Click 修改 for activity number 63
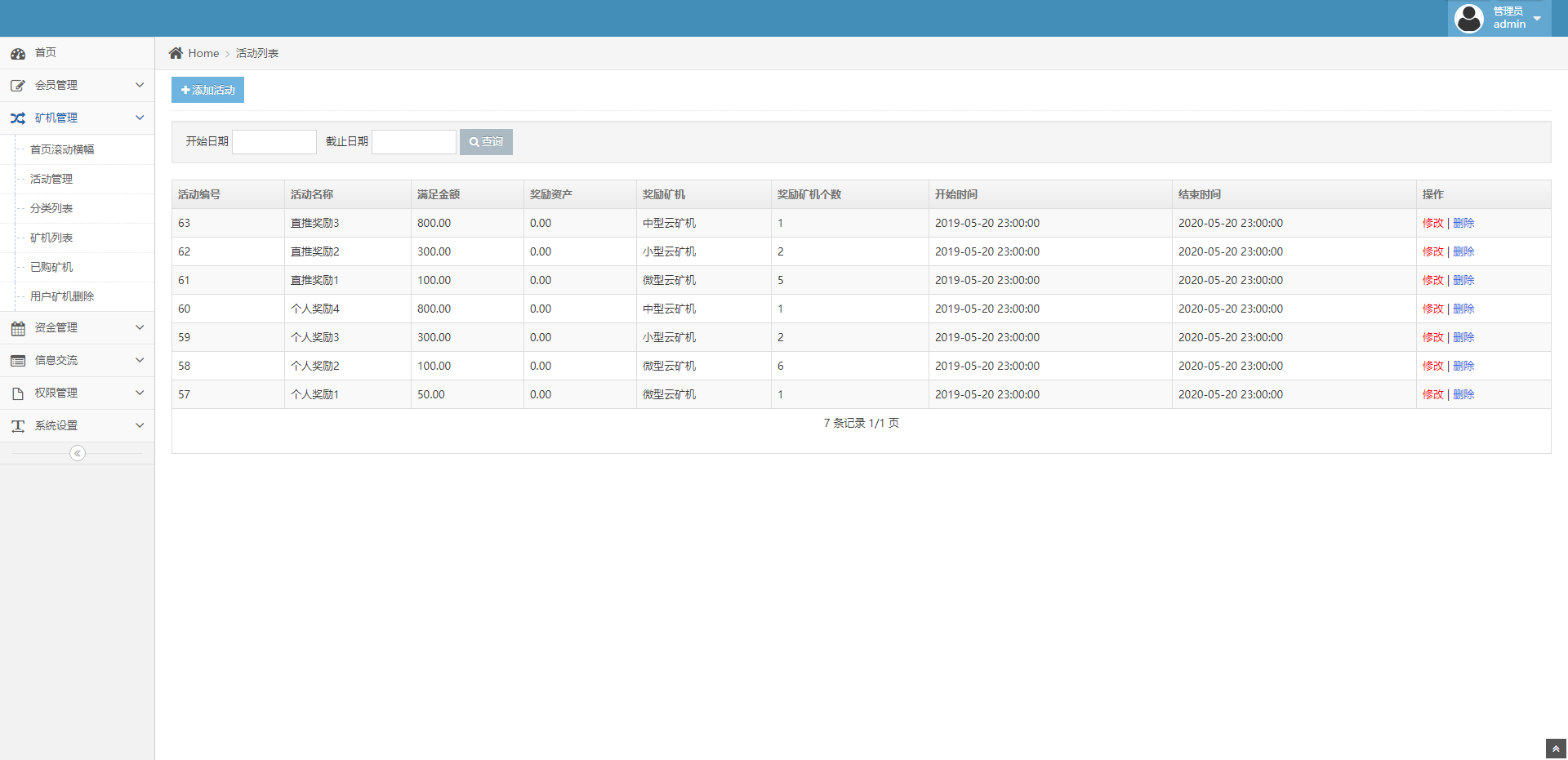The width and height of the screenshot is (1568, 760). 1432,223
